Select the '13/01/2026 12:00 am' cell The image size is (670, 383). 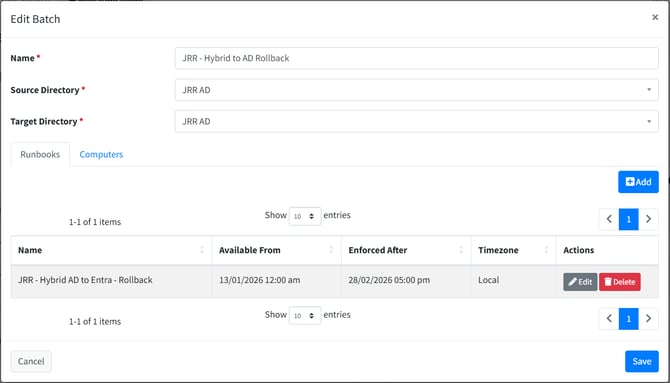(276, 281)
